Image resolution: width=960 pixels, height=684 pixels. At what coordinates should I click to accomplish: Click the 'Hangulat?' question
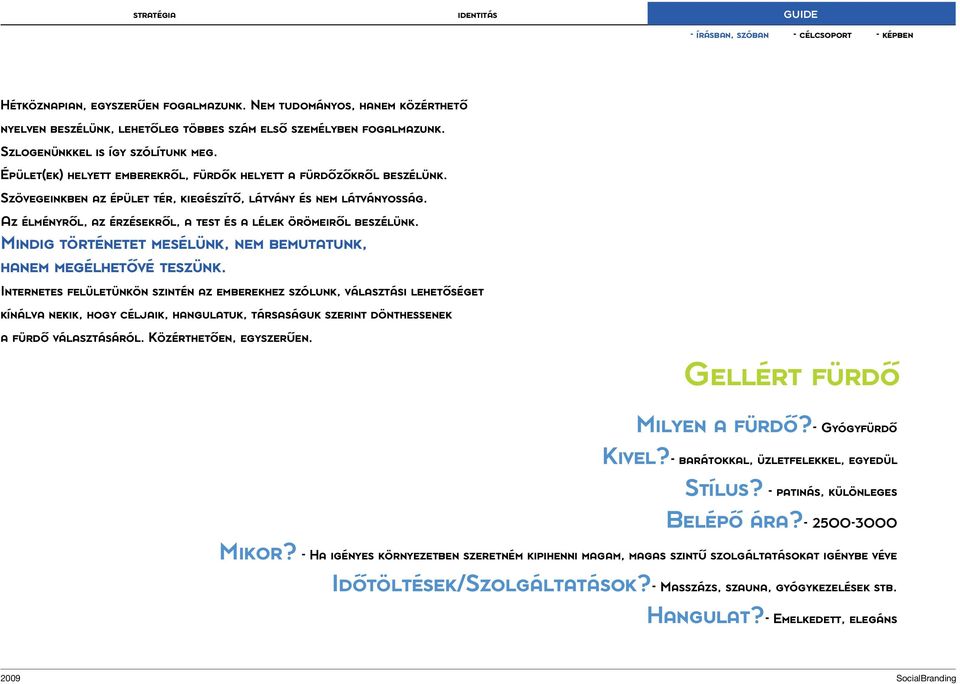[705, 615]
